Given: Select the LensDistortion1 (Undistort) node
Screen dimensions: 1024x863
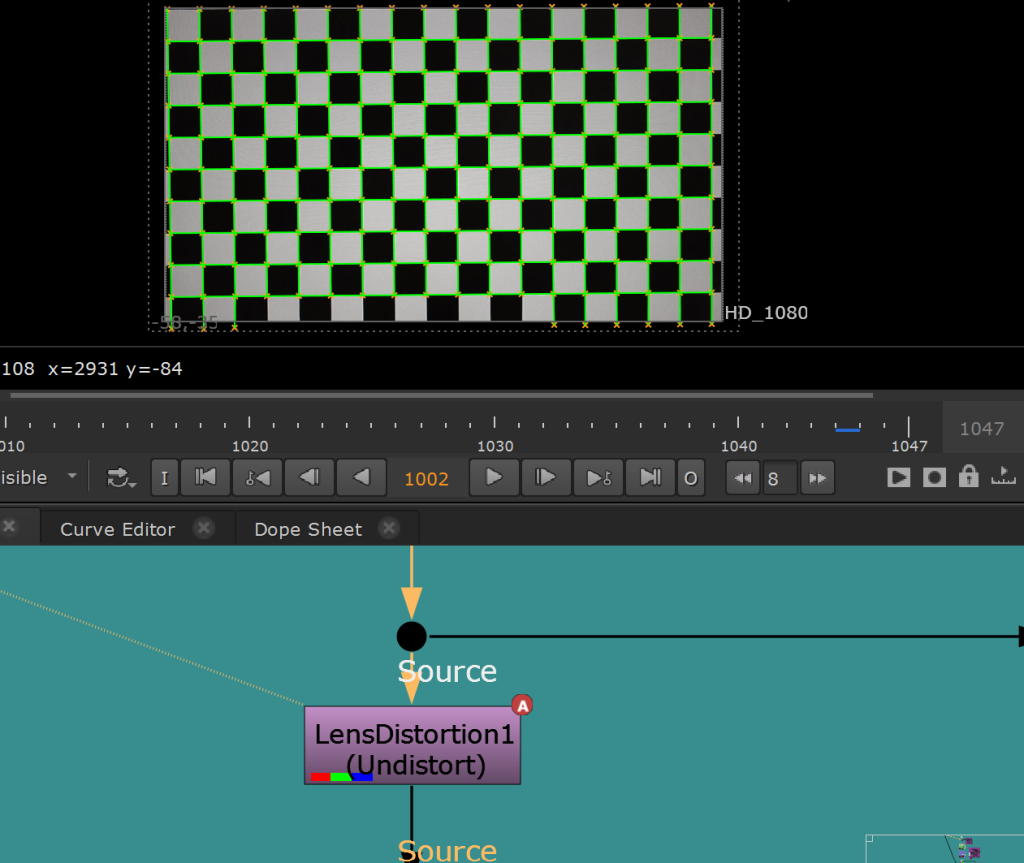Looking at the screenshot, I should (413, 745).
